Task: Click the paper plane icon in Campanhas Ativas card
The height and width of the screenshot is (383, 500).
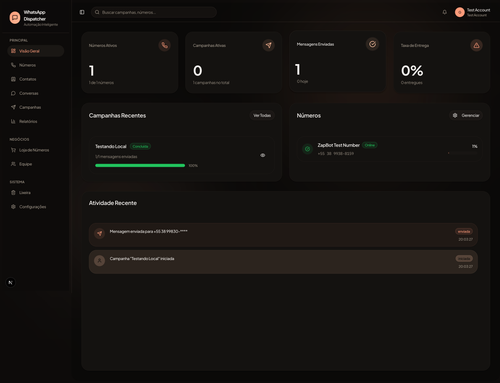Action: point(269,45)
